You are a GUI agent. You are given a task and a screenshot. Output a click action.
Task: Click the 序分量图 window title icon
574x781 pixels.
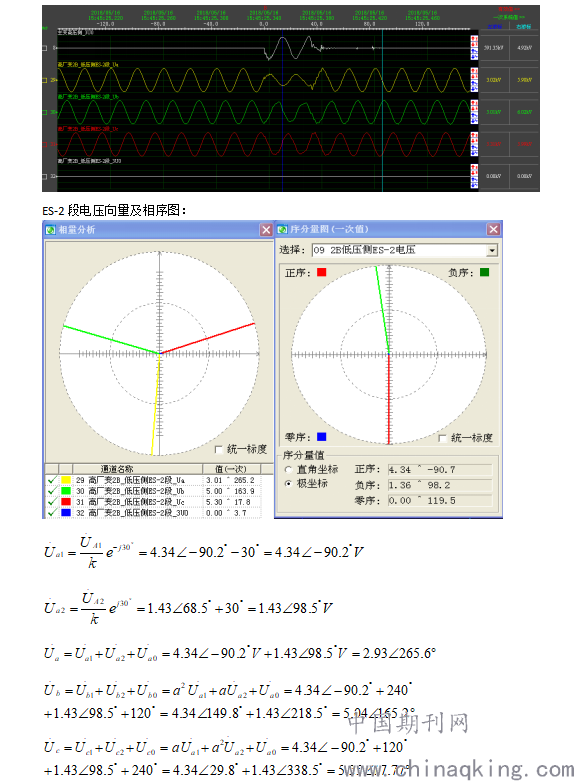(283, 229)
